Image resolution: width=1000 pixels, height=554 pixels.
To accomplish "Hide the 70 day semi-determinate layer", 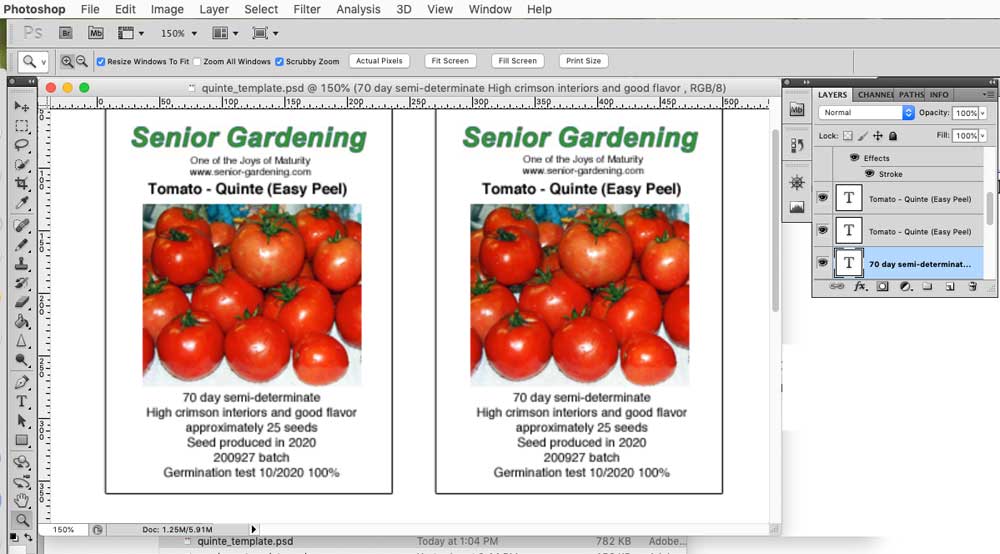I will click(823, 263).
